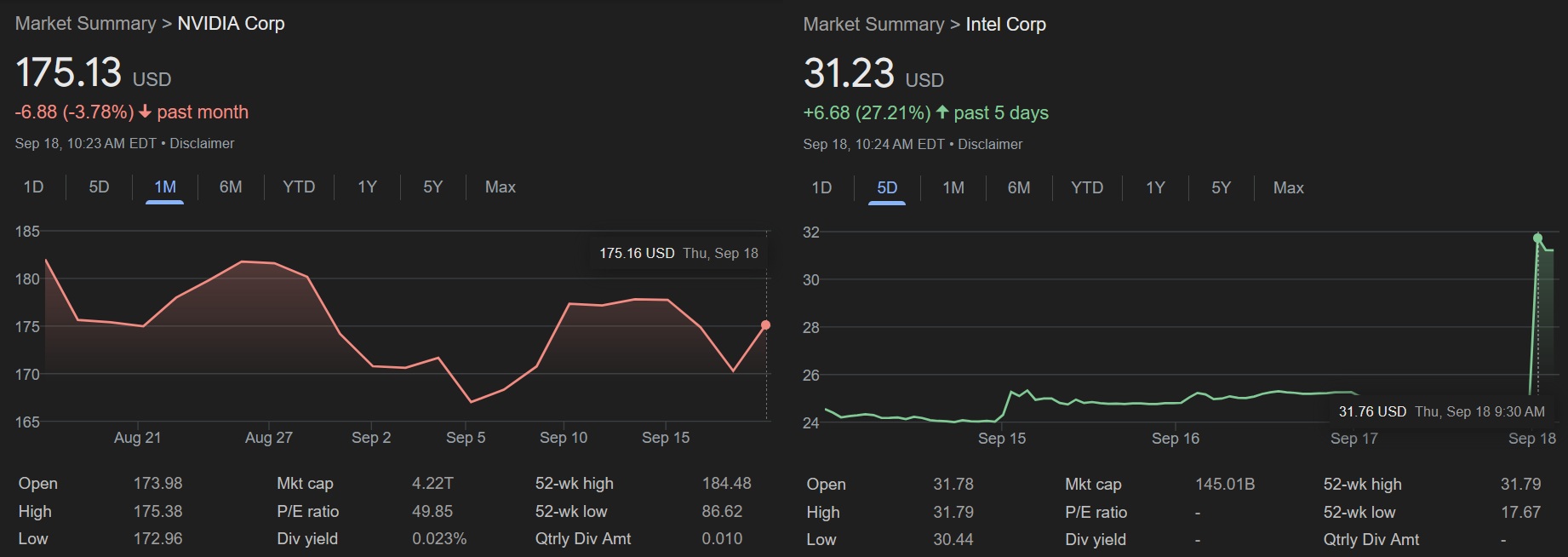Show Intel YTD chart
Image resolution: width=1568 pixels, height=557 pixels.
pyautogui.click(x=1087, y=188)
